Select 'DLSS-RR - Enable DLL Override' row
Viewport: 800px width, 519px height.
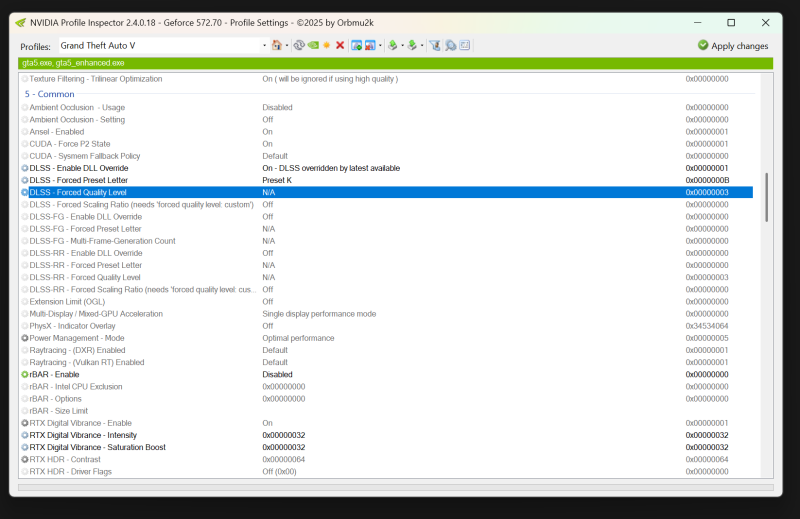pyautogui.click(x=387, y=253)
